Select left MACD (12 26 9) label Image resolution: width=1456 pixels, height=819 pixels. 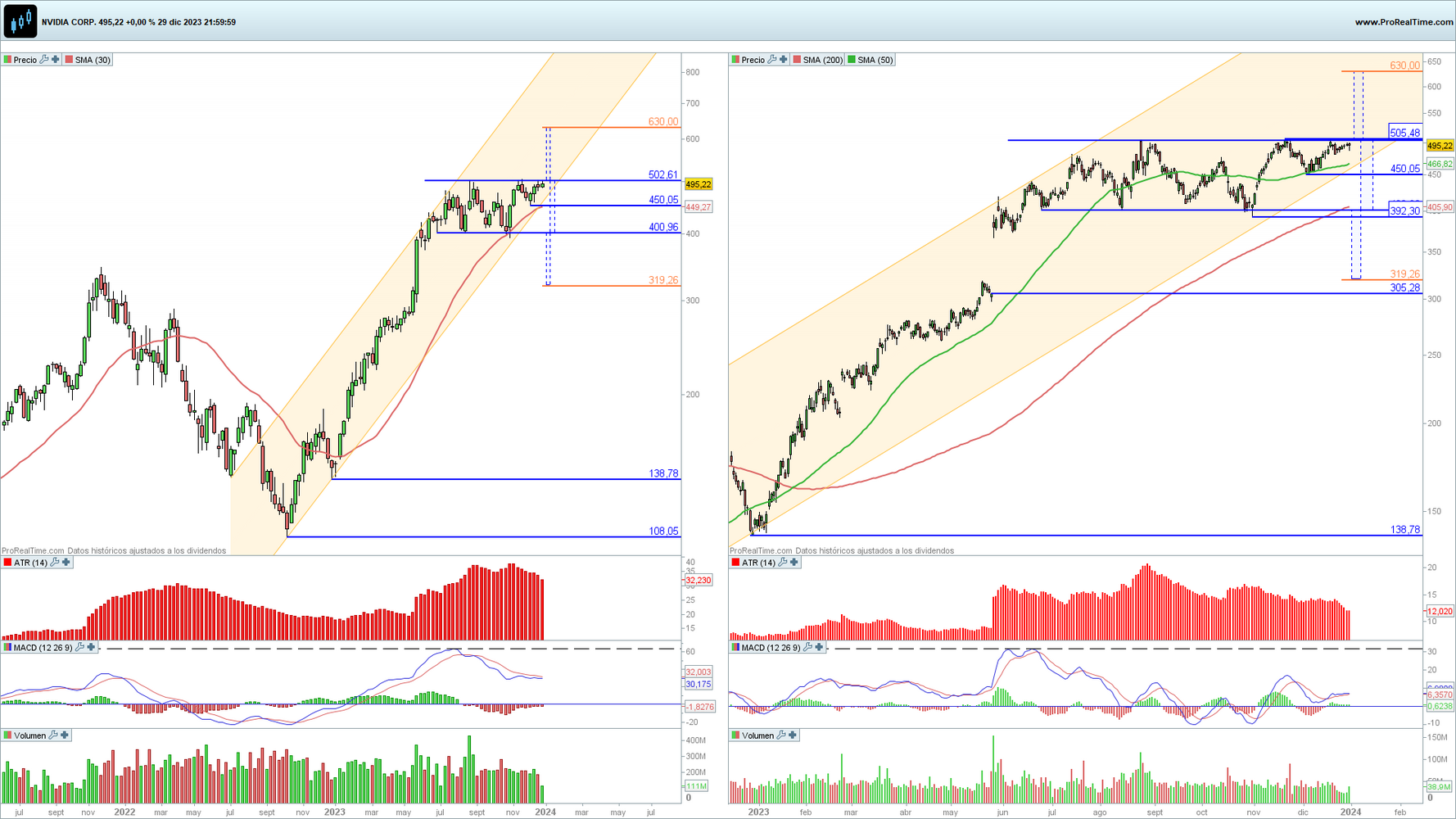(43, 648)
